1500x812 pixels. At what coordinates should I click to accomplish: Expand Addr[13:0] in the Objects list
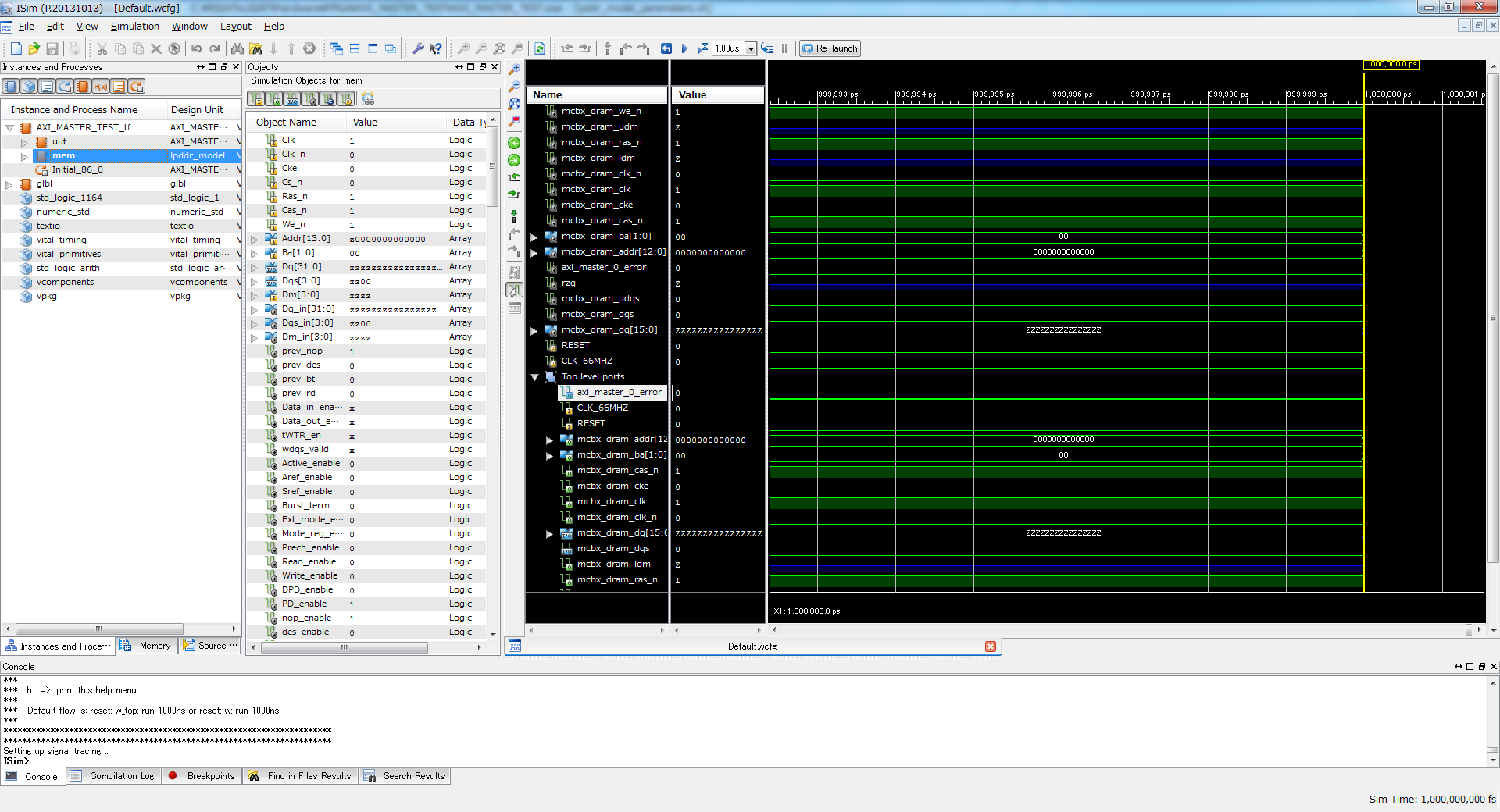pyautogui.click(x=254, y=240)
